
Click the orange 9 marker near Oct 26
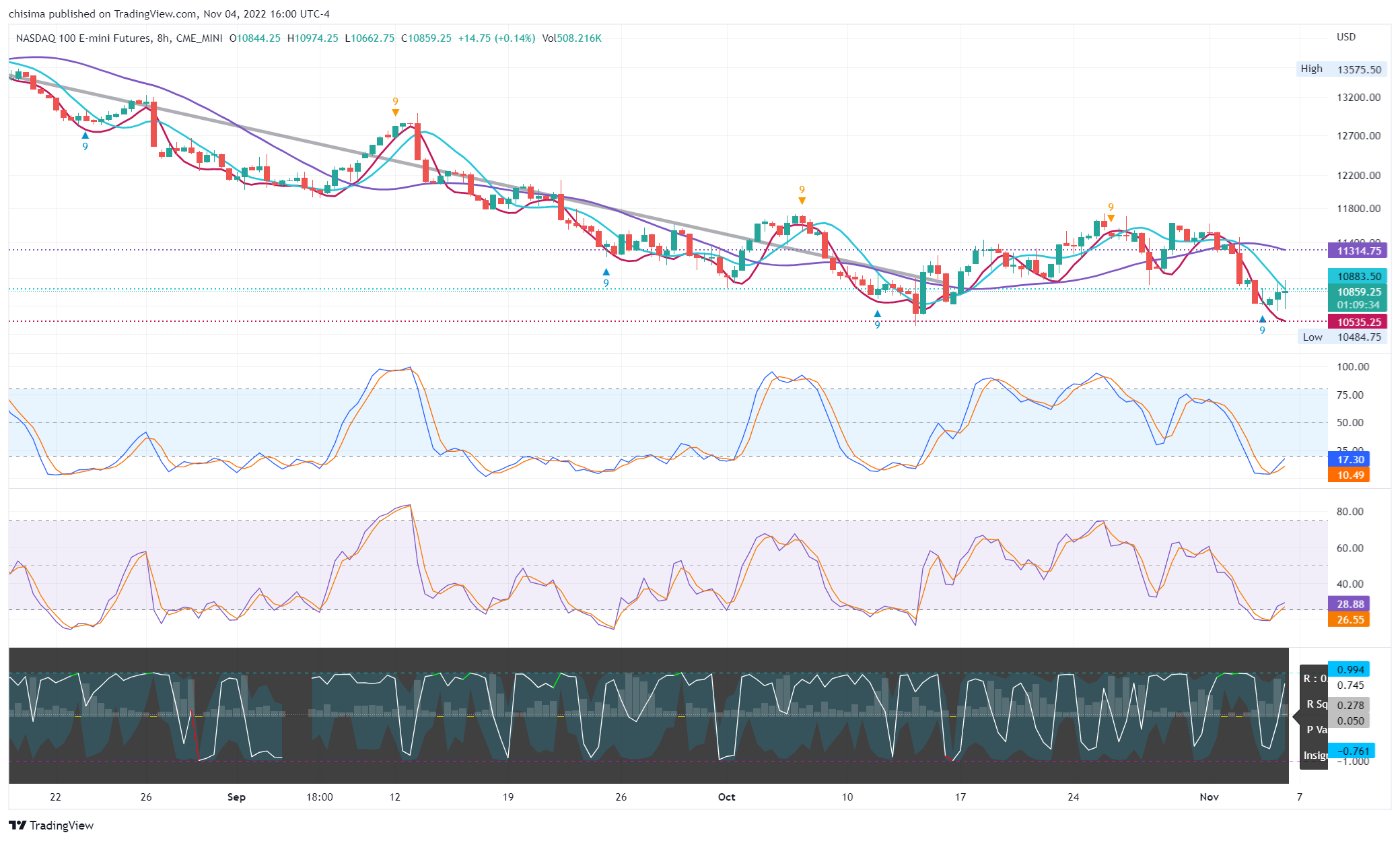[1111, 212]
